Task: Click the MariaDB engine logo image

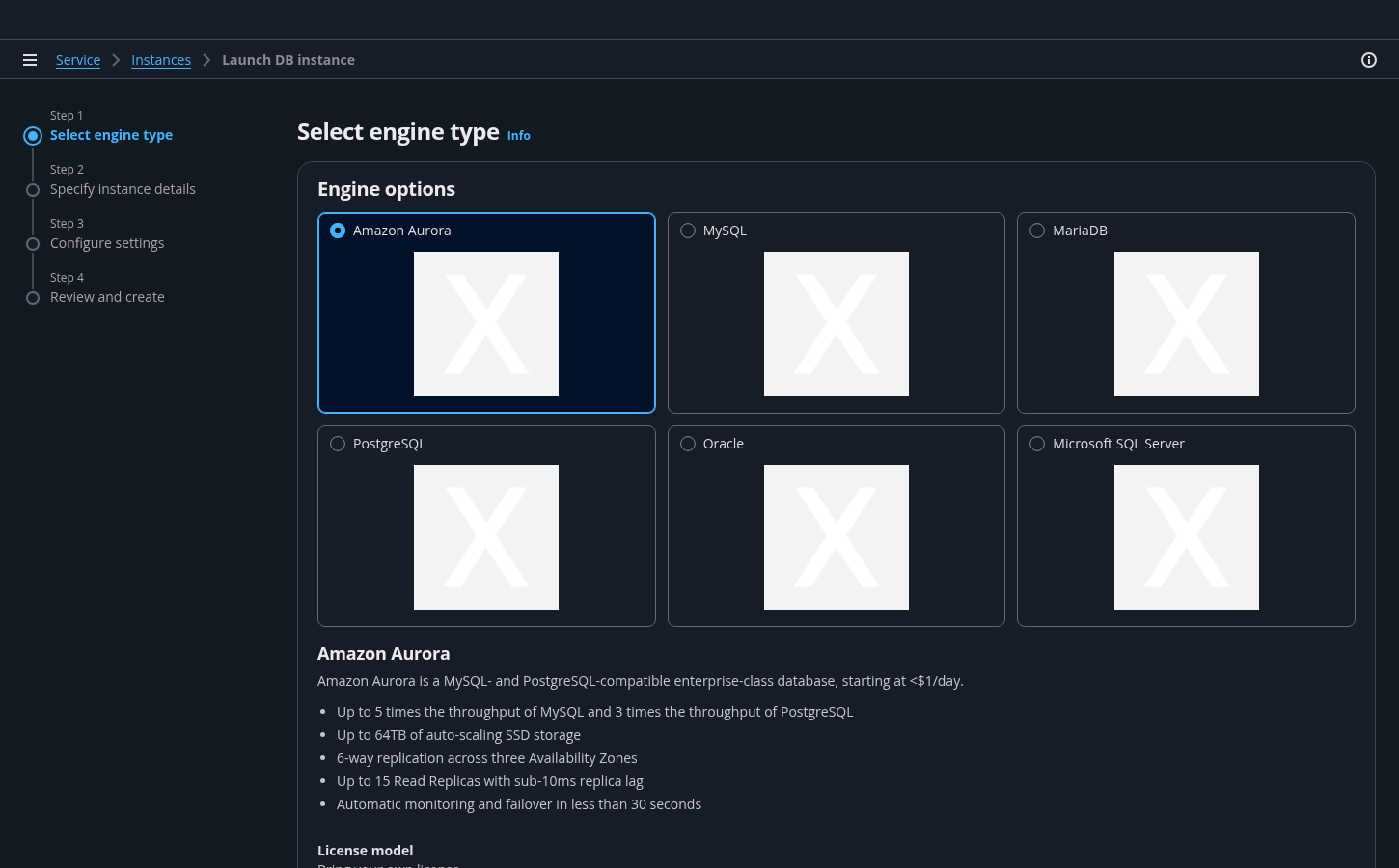Action: coord(1186,324)
